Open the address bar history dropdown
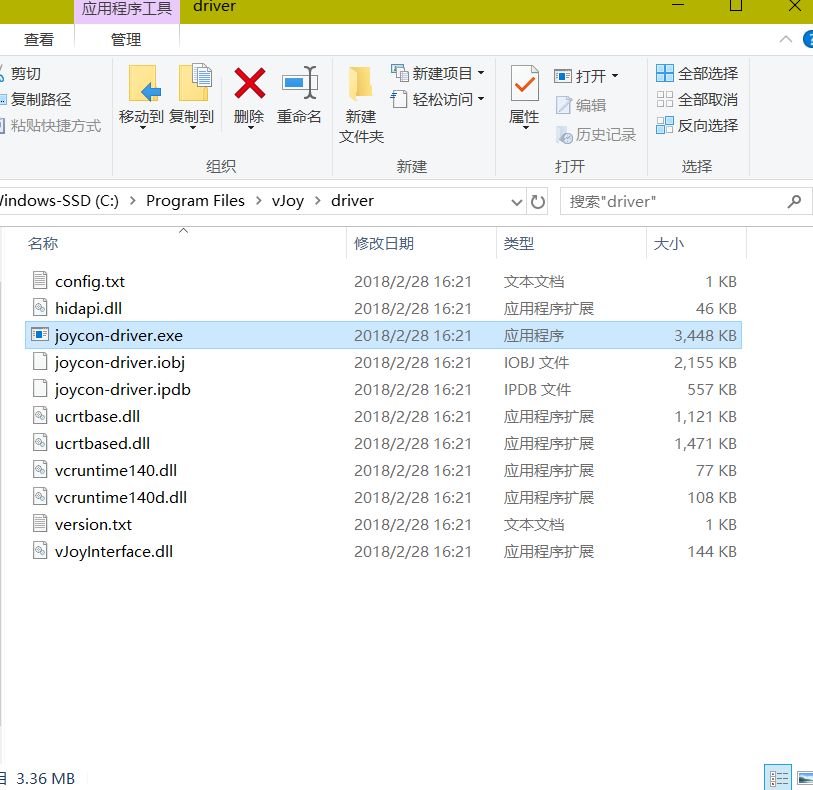 517,201
